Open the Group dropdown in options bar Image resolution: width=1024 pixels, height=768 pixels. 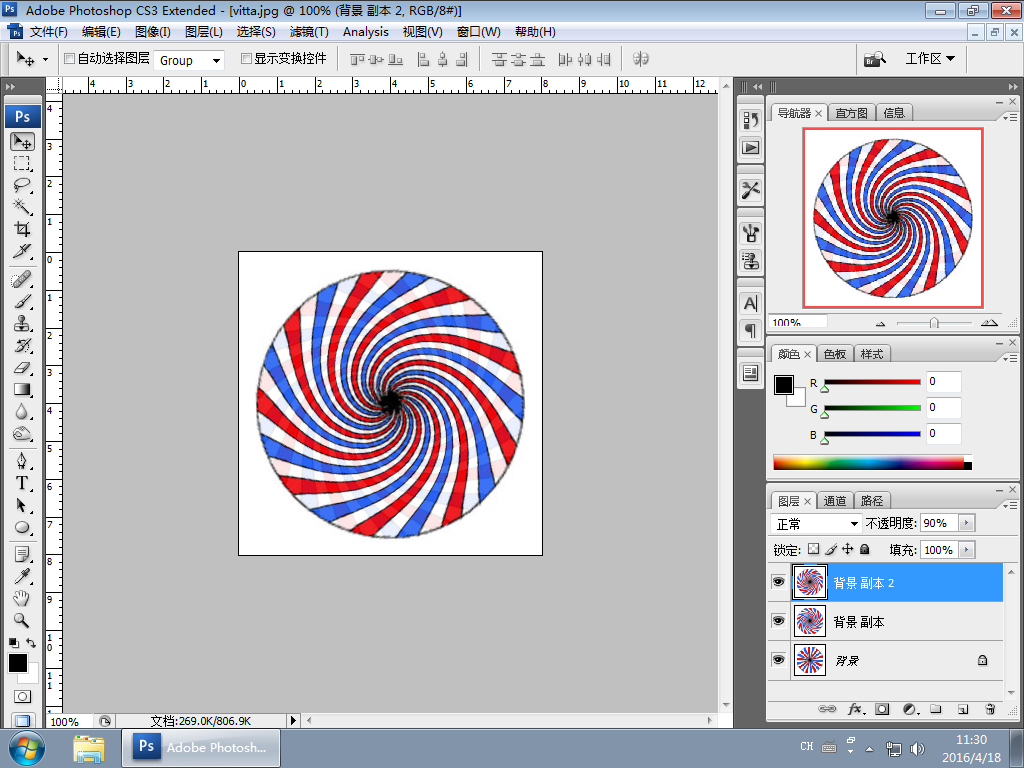click(x=190, y=60)
